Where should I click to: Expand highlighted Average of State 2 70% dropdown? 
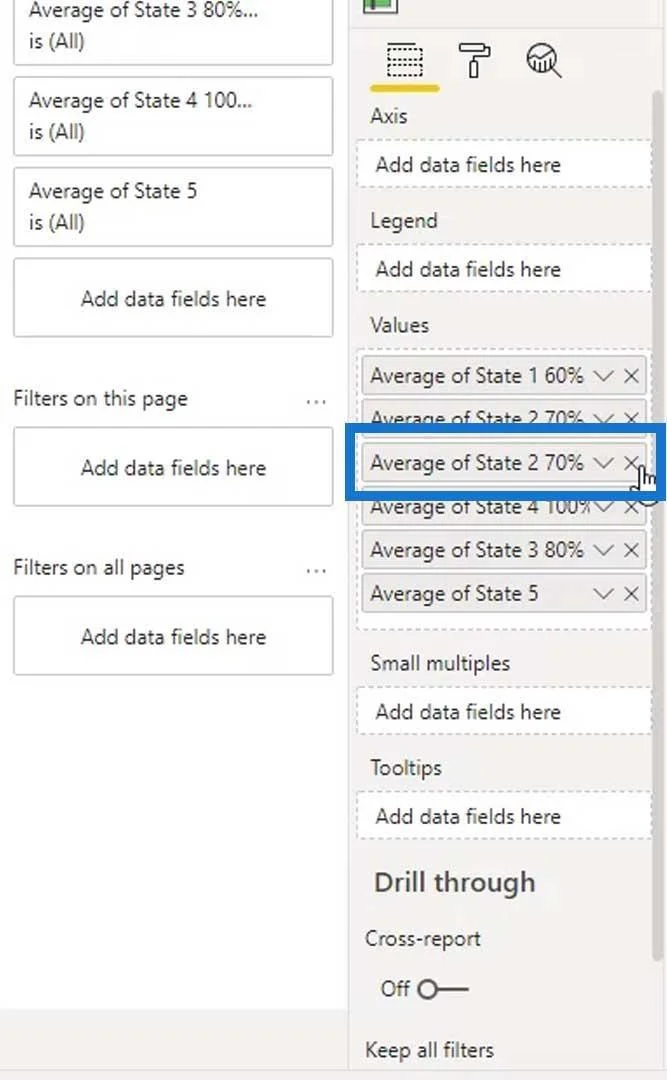pos(603,463)
